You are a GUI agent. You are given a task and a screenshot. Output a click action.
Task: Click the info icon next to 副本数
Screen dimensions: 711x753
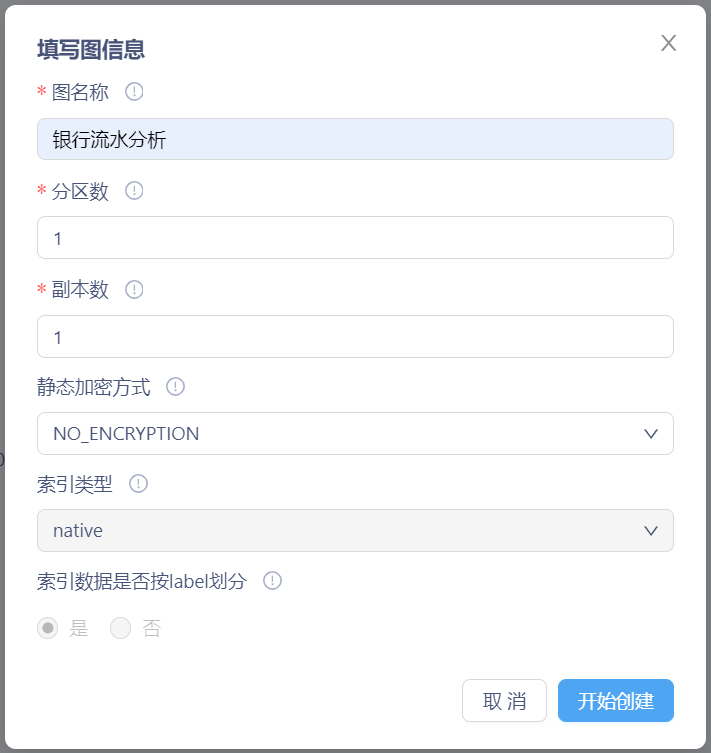click(x=134, y=289)
